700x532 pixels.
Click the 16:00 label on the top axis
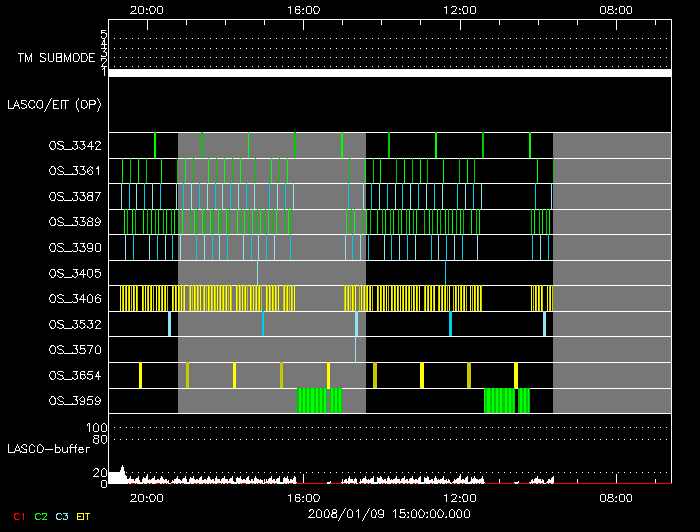click(303, 10)
